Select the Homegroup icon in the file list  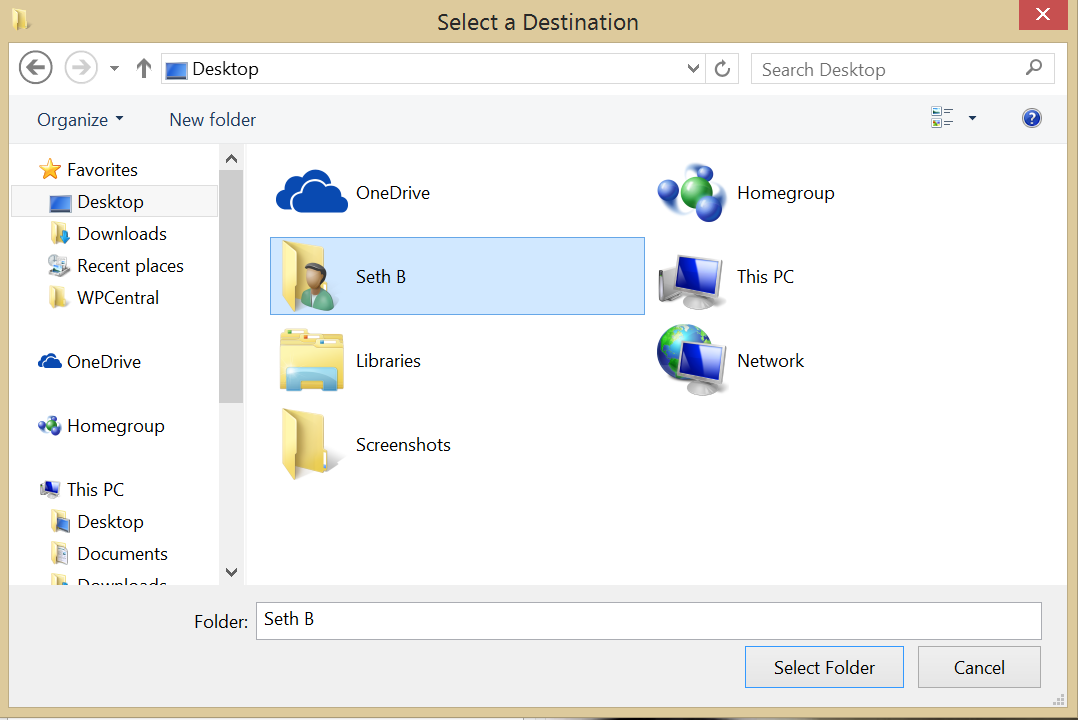coord(691,192)
